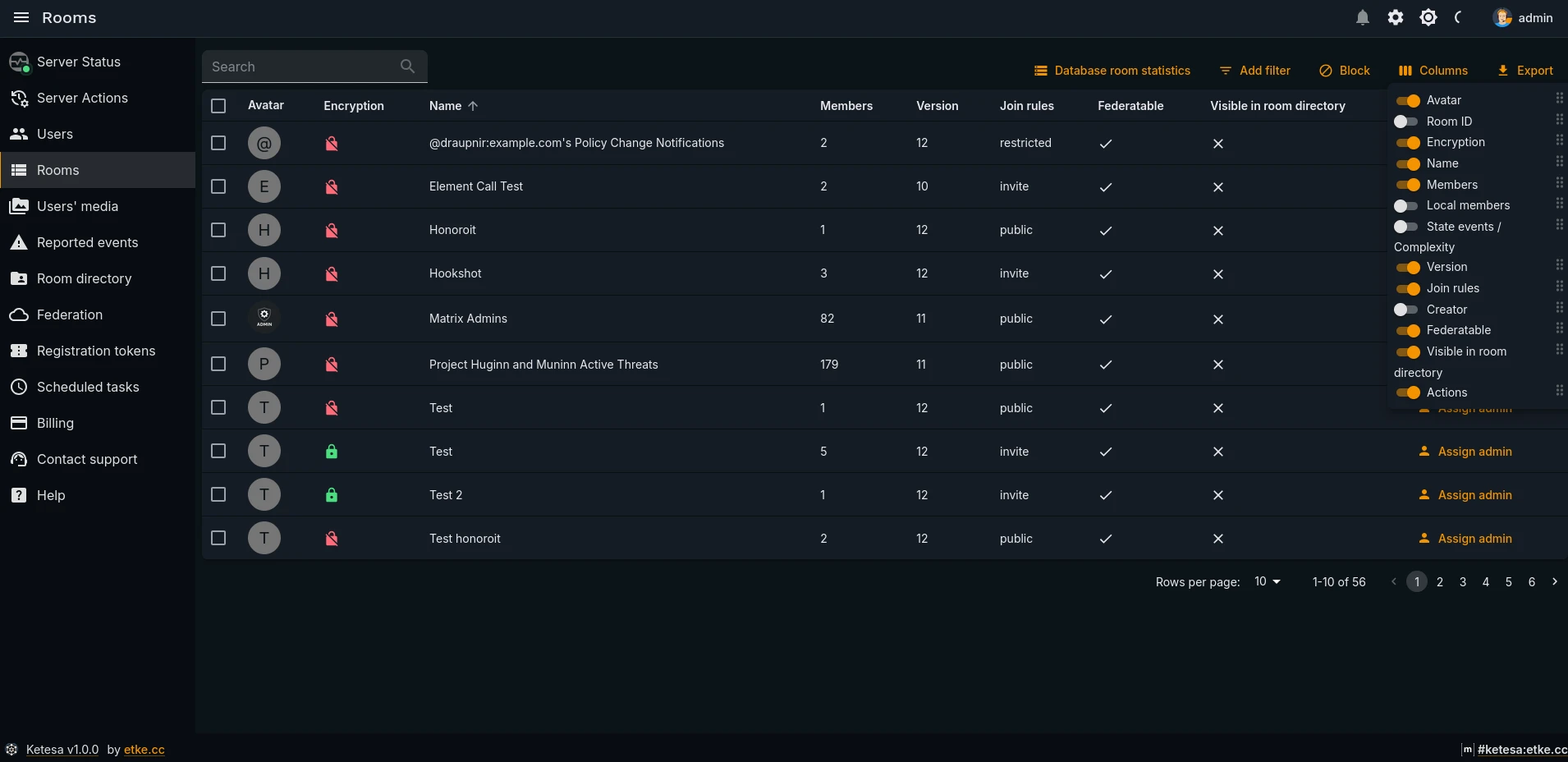The width and height of the screenshot is (1568, 762).
Task: Click the Block button
Action: click(x=1345, y=71)
